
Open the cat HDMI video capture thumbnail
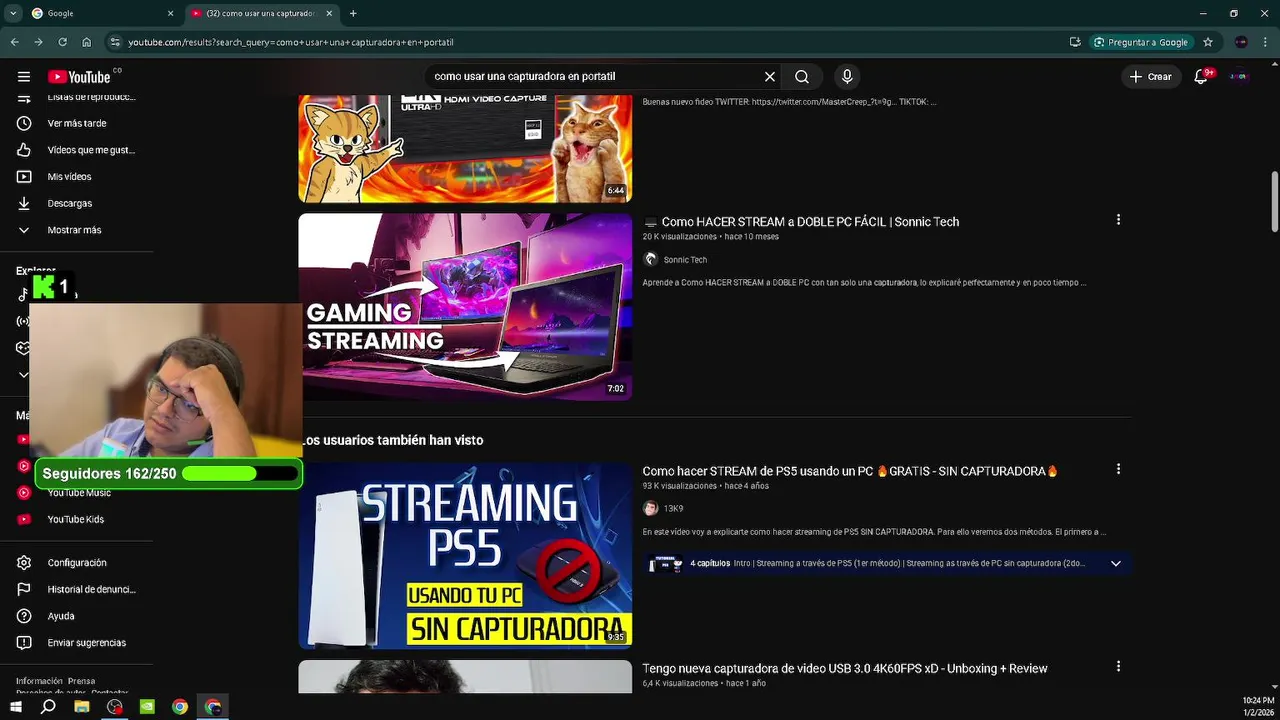[x=465, y=149]
